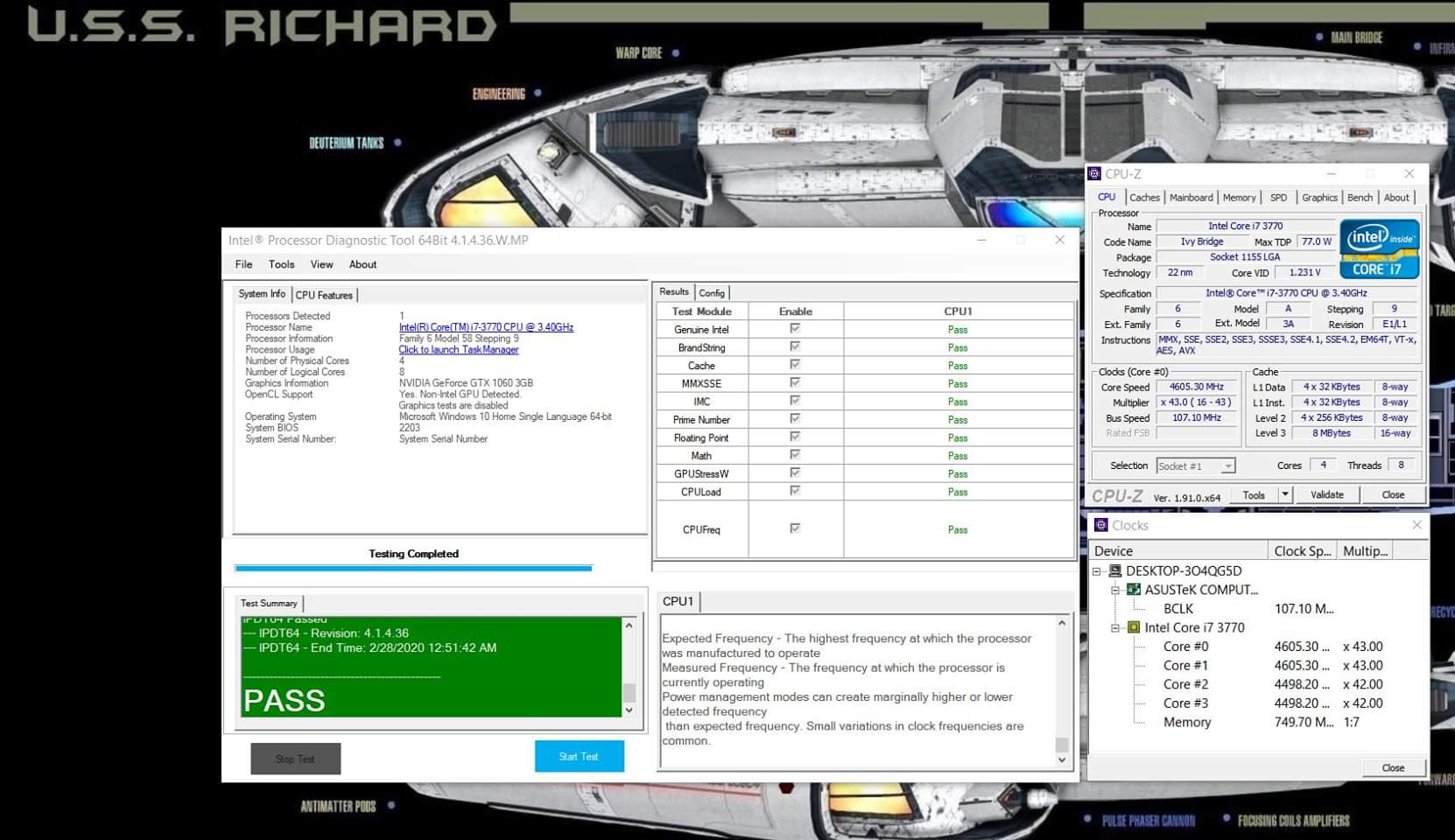Screen dimensions: 1455x840
Task: Open the TaskManager launch link
Action: (459, 349)
